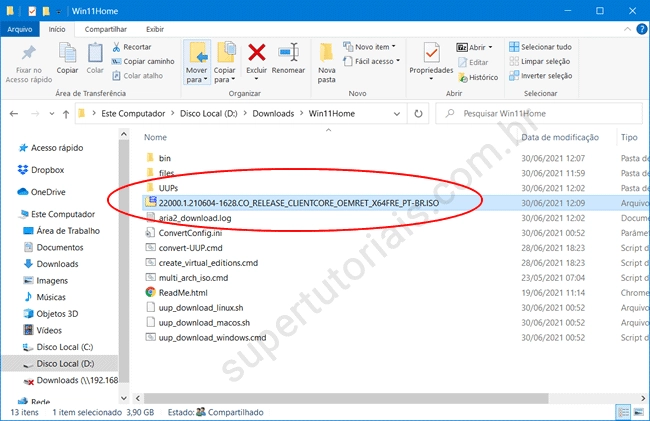This screenshot has width=650, height=421.
Task: Click the horizontal scrollbar right arrow
Action: pos(643,398)
